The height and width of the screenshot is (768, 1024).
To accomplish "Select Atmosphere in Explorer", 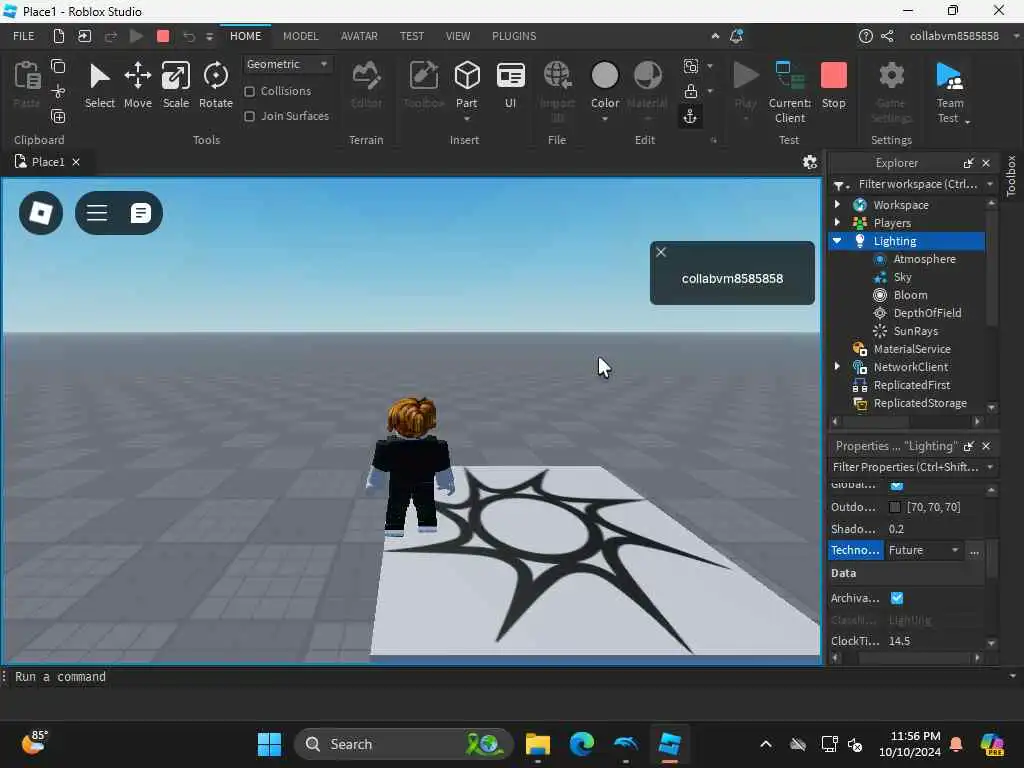I will coord(924,259).
